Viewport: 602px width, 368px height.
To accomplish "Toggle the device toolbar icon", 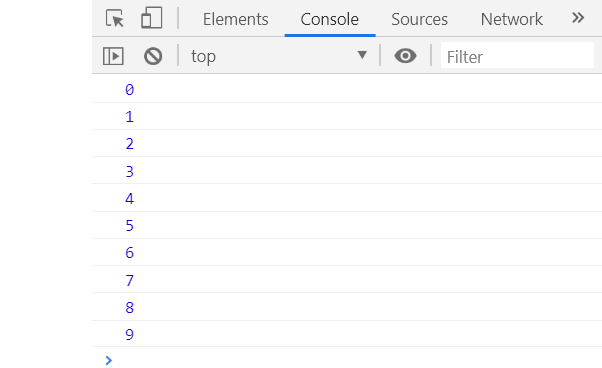I will [x=152, y=18].
